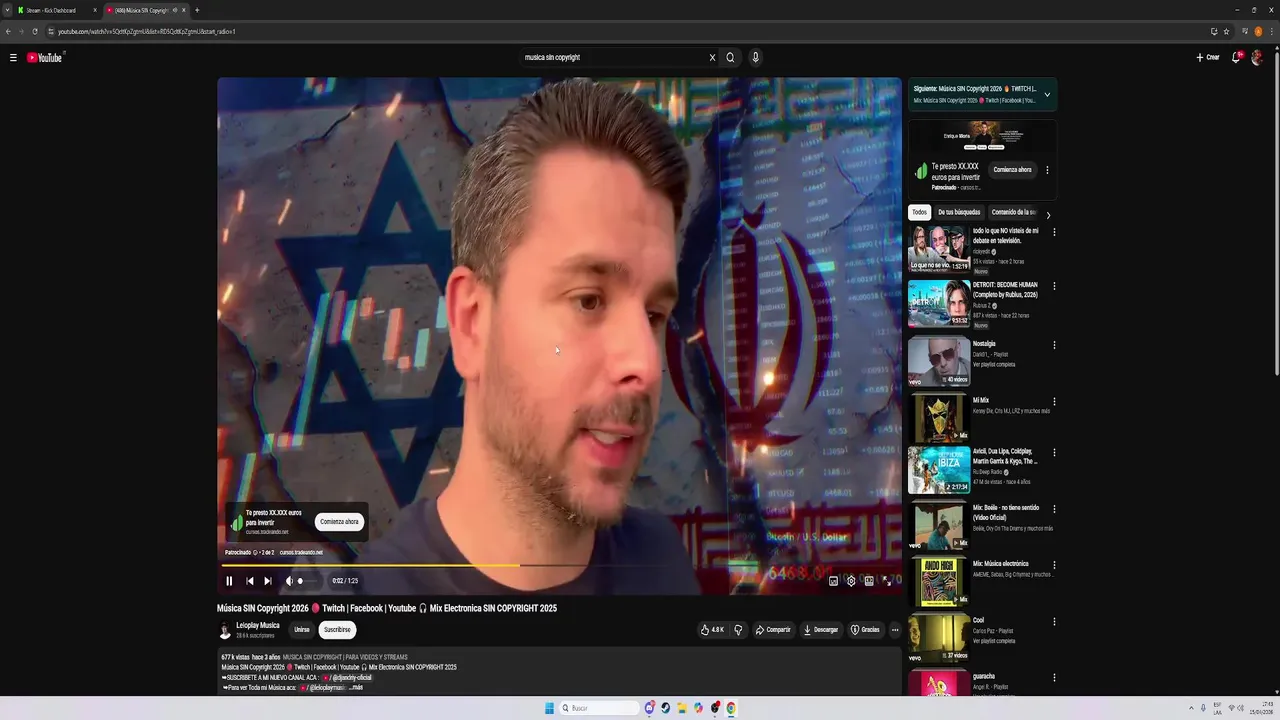The image size is (1280, 720).
Task: Open more actions below the video
Action: (x=895, y=630)
